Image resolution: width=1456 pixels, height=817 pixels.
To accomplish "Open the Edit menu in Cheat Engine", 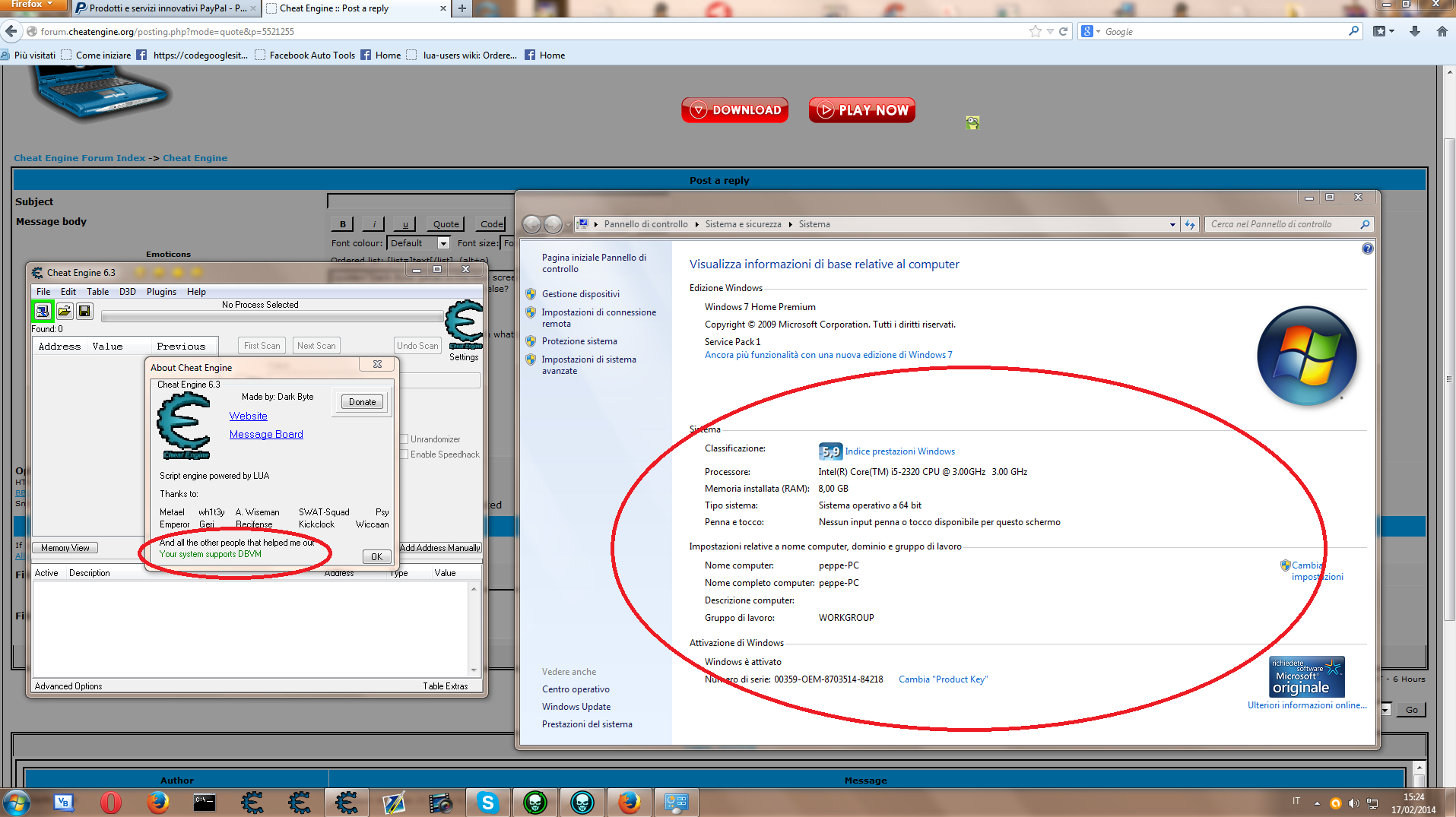I will click(68, 292).
